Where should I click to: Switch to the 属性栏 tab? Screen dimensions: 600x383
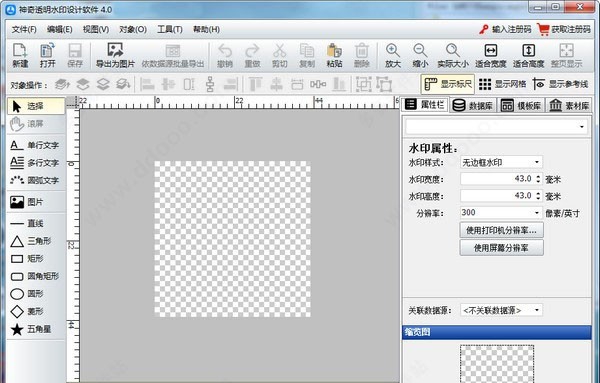(x=425, y=104)
